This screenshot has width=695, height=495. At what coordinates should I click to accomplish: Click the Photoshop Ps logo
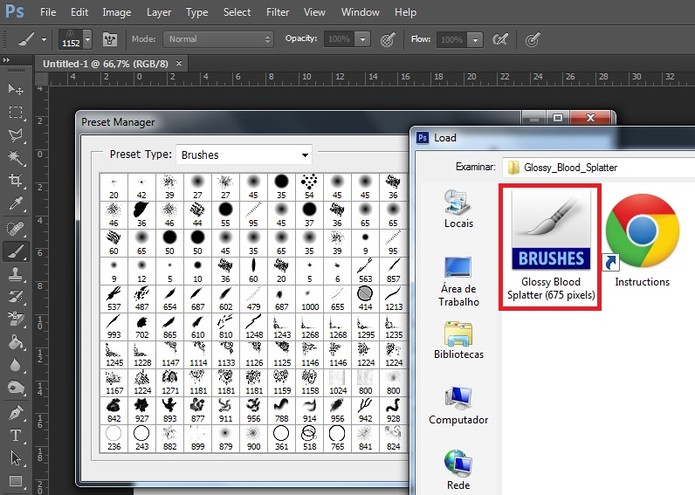pyautogui.click(x=15, y=12)
